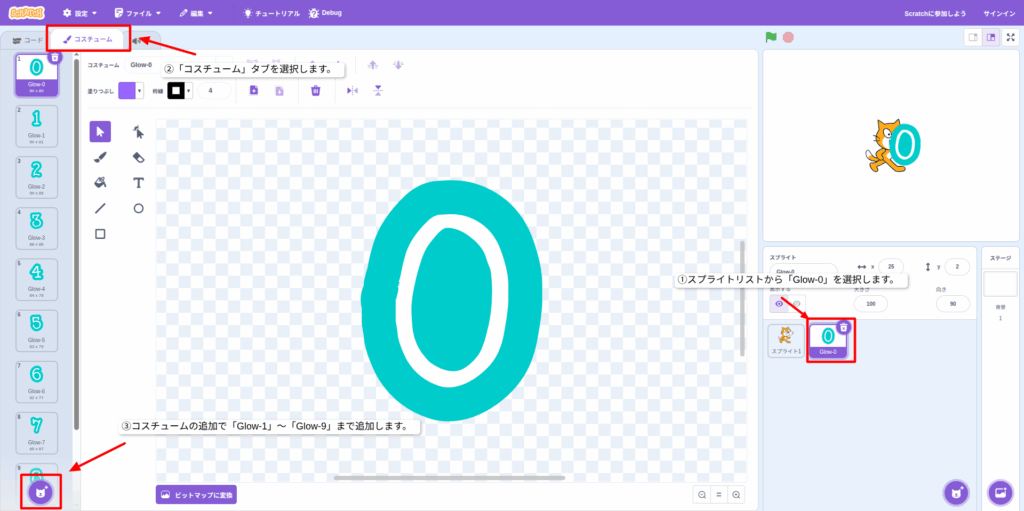Switch to small stage layout
The image size is (1024, 511).
click(x=972, y=37)
